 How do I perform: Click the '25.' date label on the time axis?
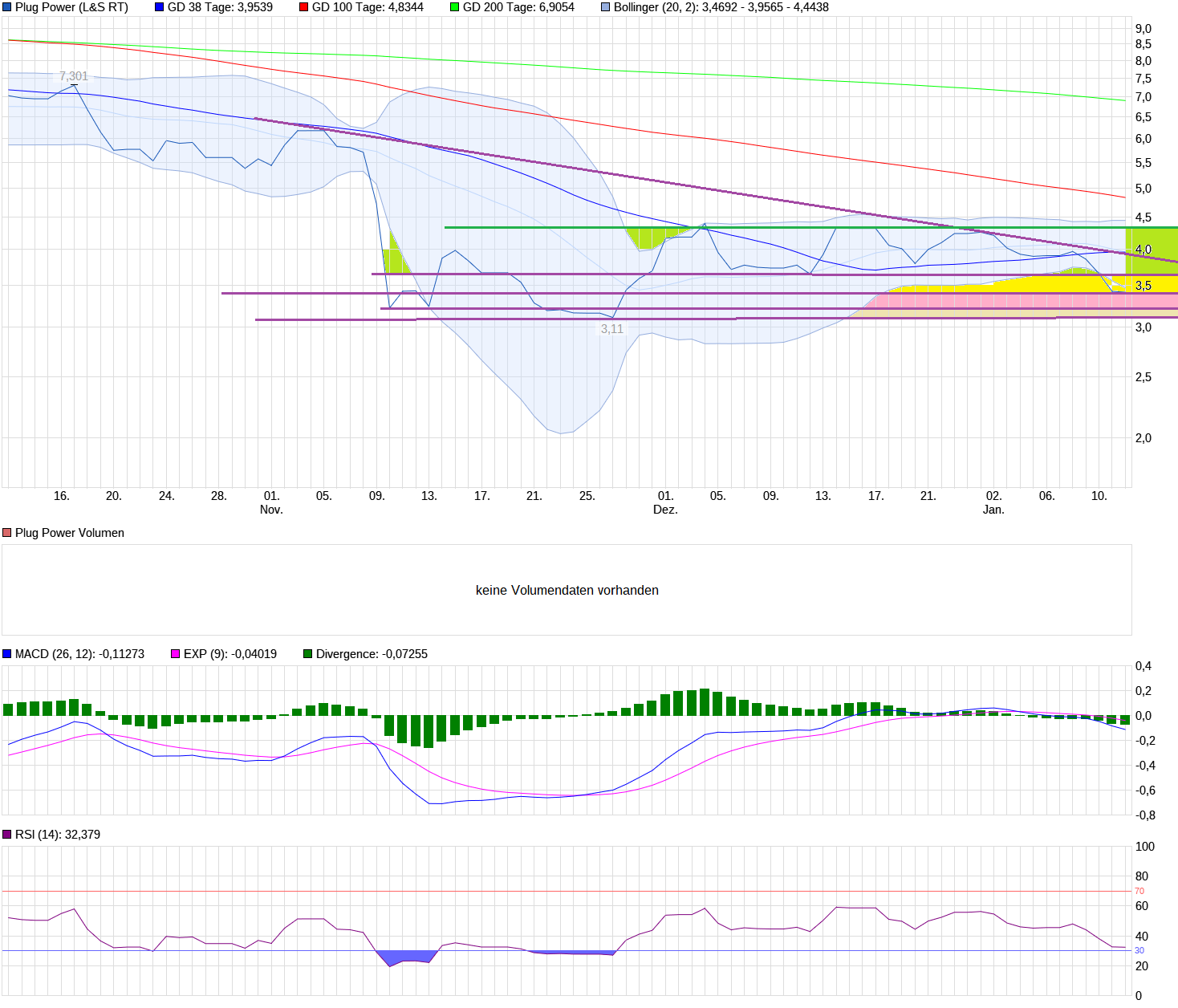click(x=587, y=496)
